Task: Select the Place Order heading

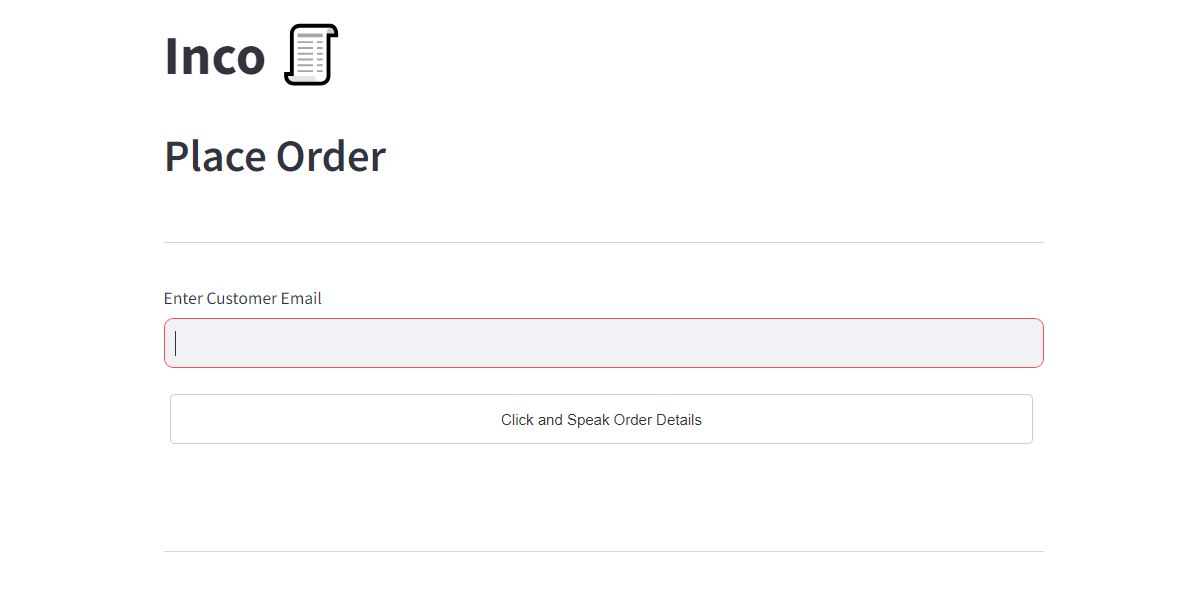Action: 275,156
